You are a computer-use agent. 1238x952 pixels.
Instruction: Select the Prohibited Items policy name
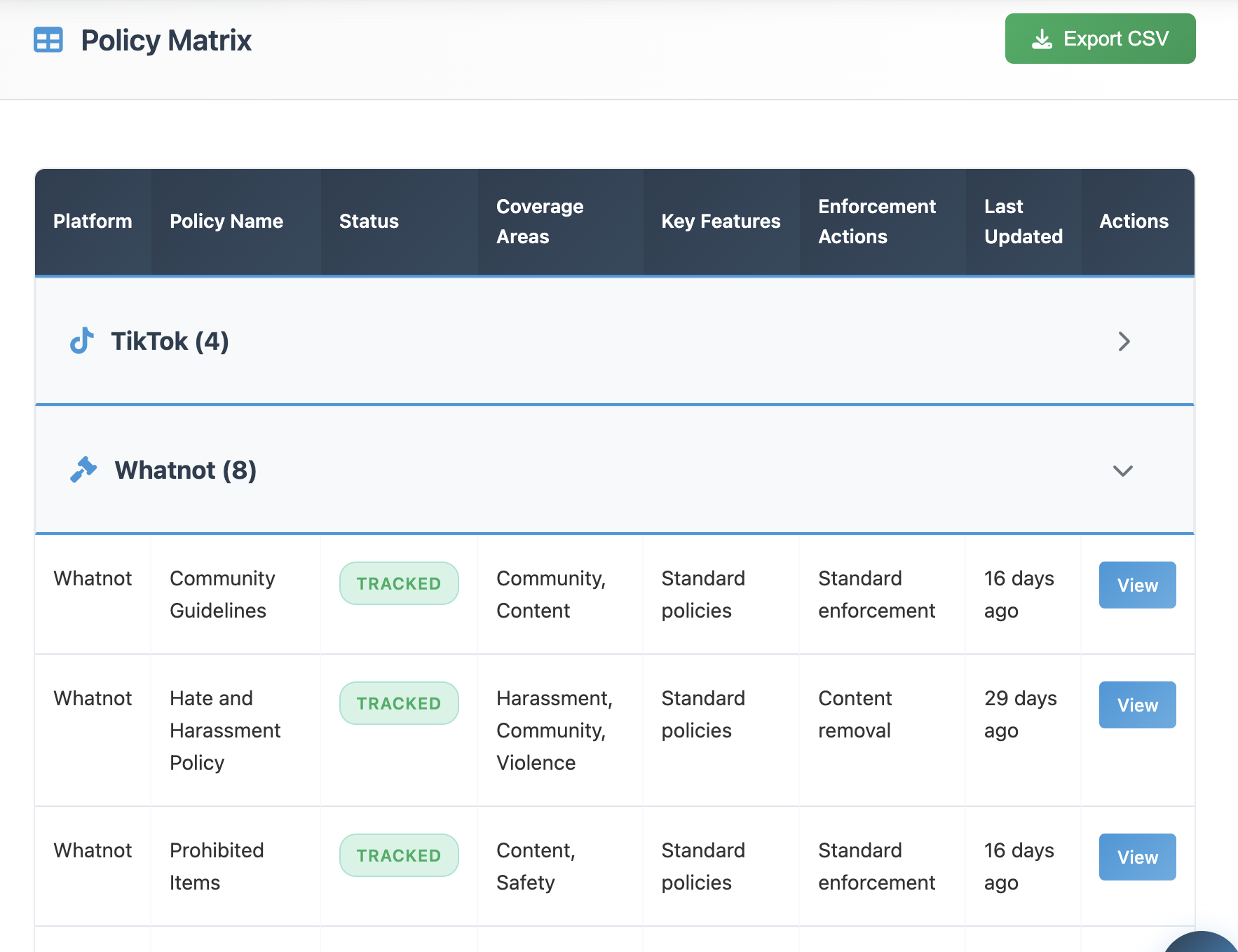pos(217,866)
